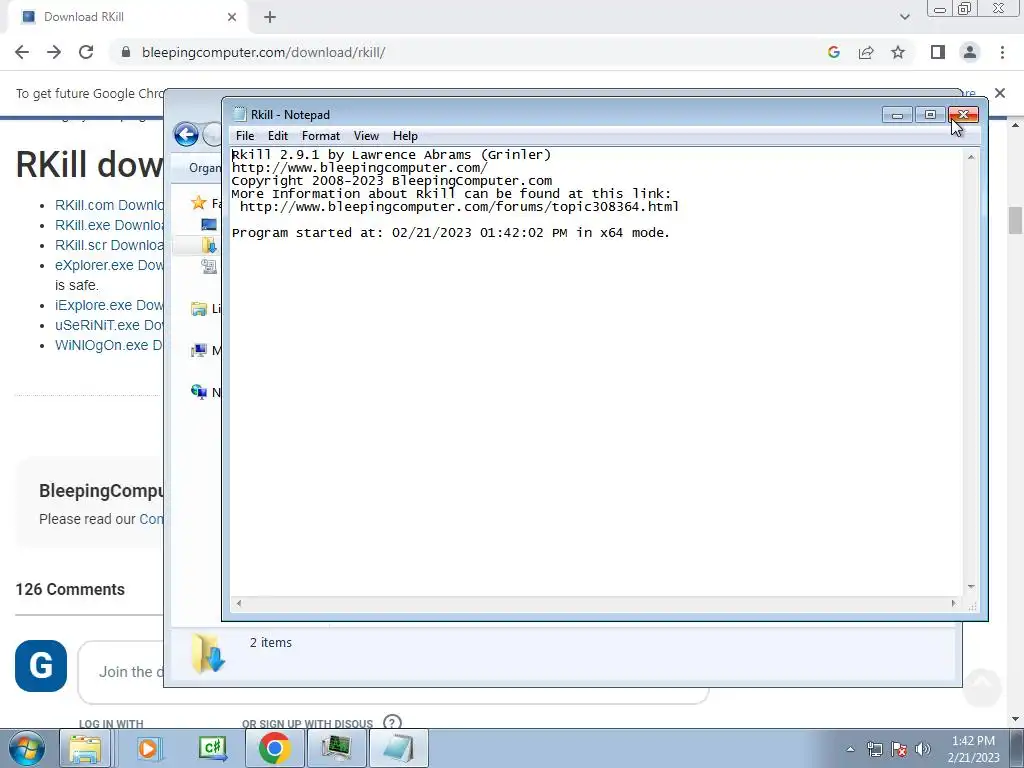
Task: Open the Windows Start menu
Action: [x=27, y=748]
